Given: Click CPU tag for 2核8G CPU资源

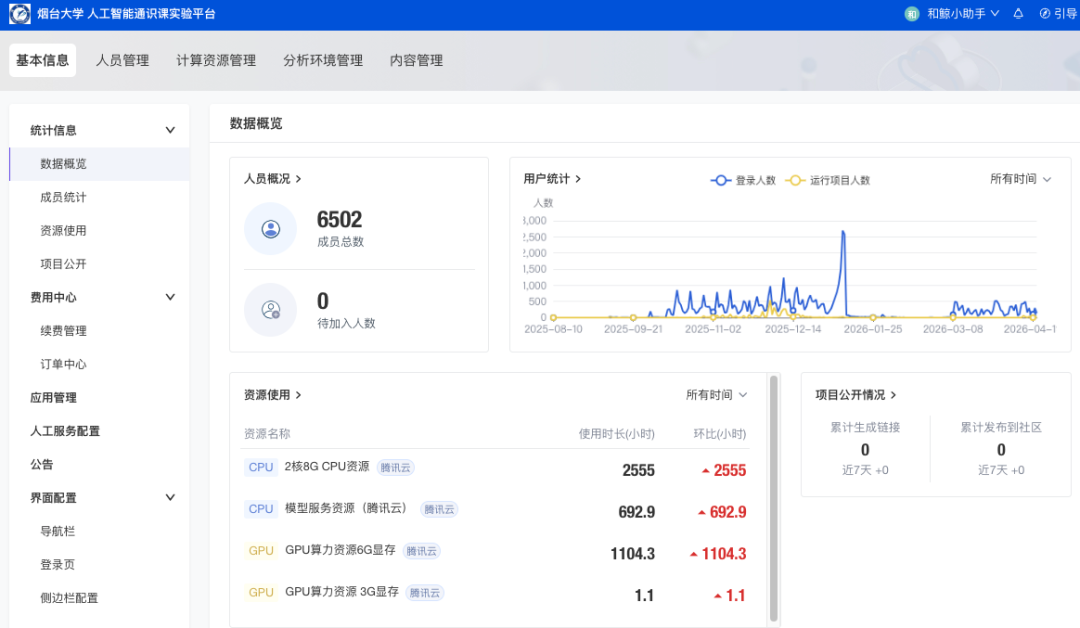Looking at the screenshot, I should coord(261,467).
